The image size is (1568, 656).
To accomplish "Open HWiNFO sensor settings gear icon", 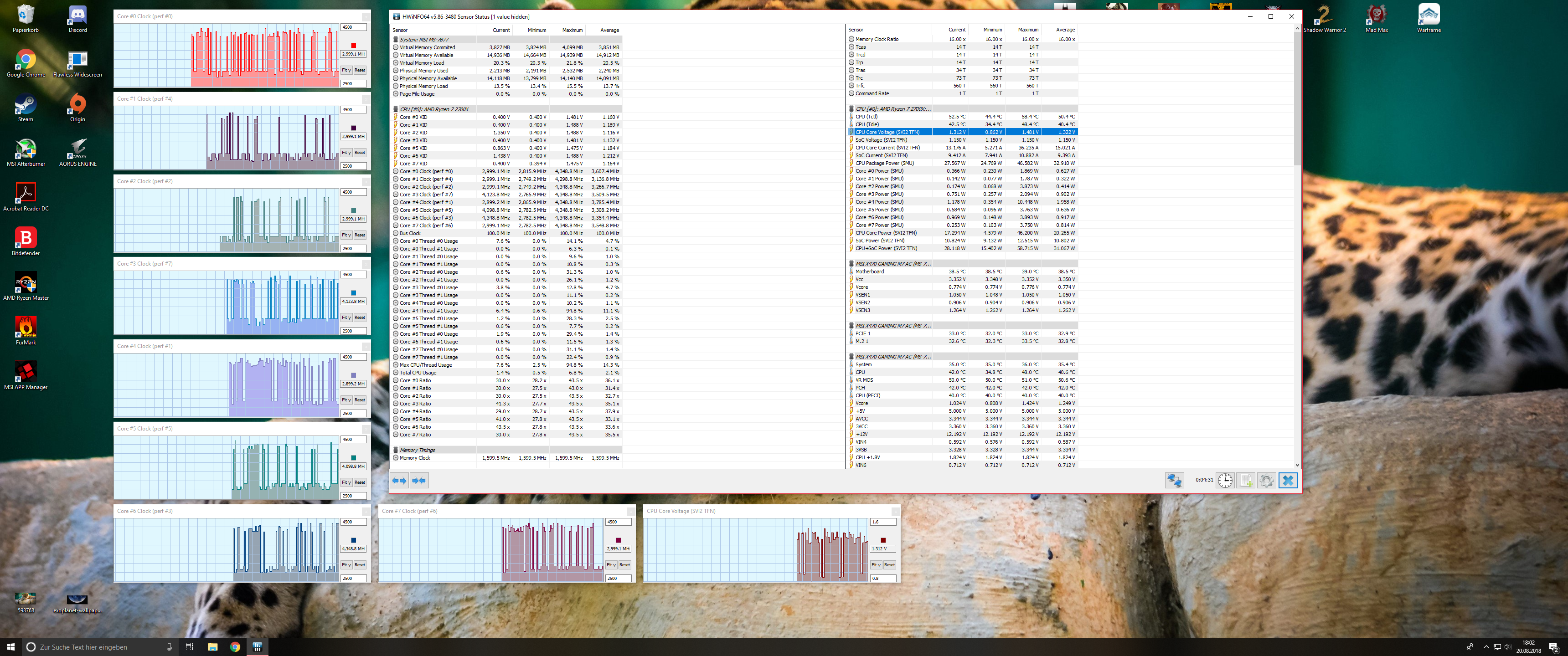I will coord(1266,480).
